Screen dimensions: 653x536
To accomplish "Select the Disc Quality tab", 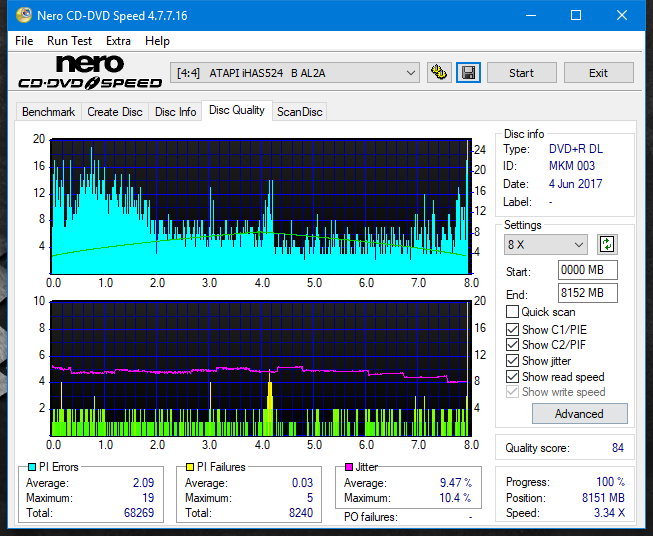I will [237, 110].
